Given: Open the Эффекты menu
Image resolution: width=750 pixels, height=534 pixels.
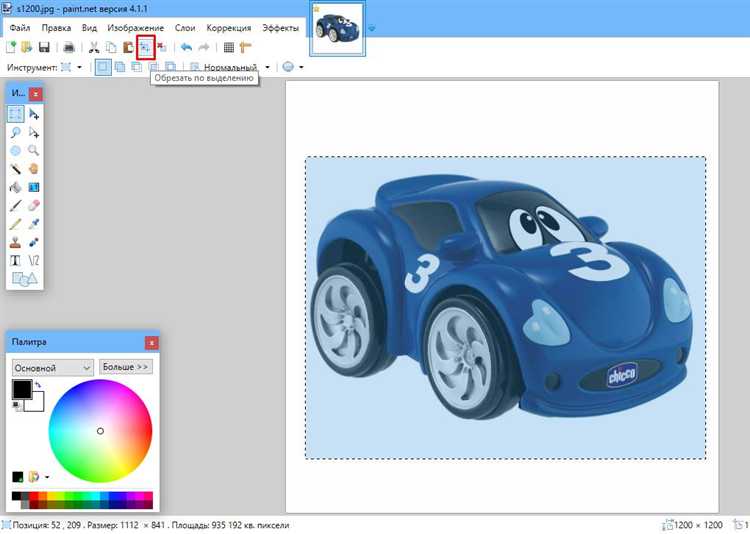Looking at the screenshot, I should (280, 28).
